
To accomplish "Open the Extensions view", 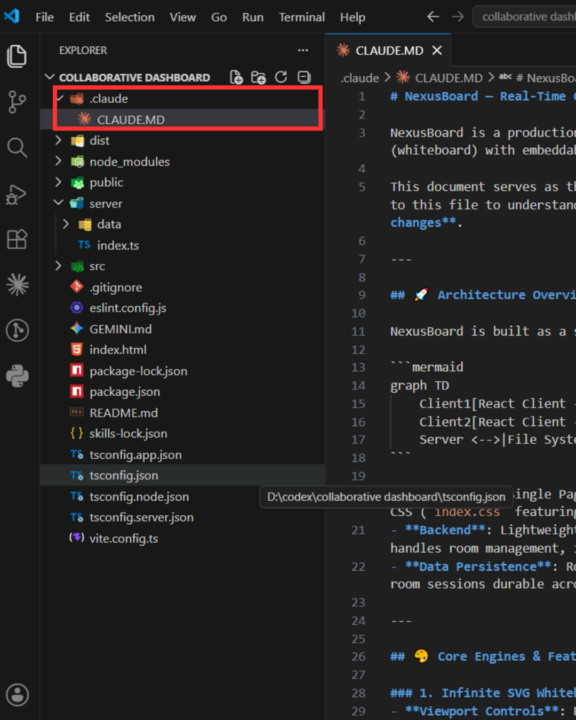I will (17, 239).
